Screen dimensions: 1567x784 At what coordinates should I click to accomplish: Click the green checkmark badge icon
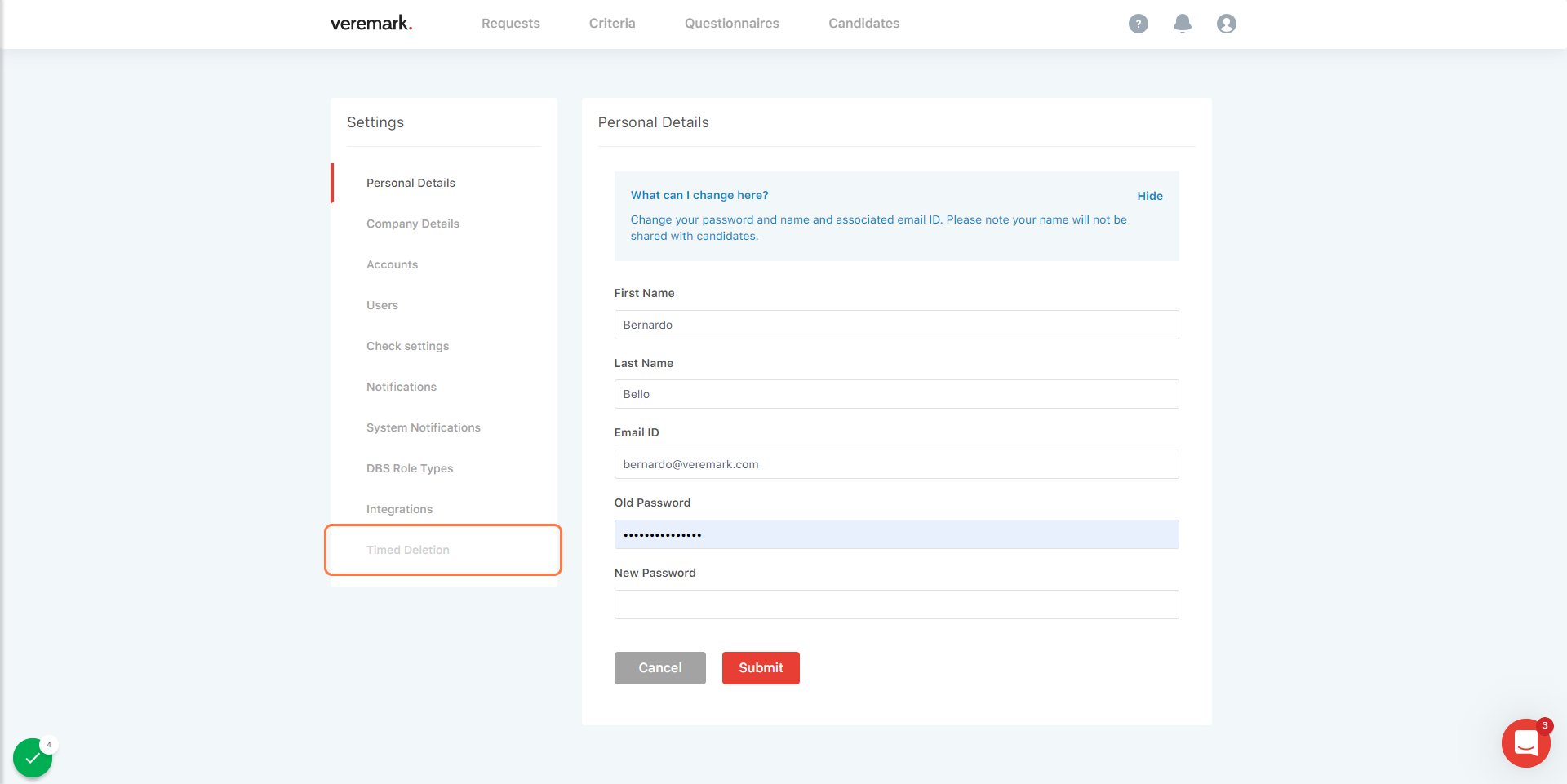tap(33, 758)
